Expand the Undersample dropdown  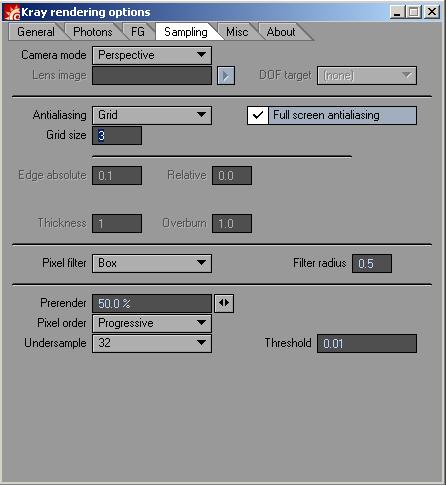[152, 343]
